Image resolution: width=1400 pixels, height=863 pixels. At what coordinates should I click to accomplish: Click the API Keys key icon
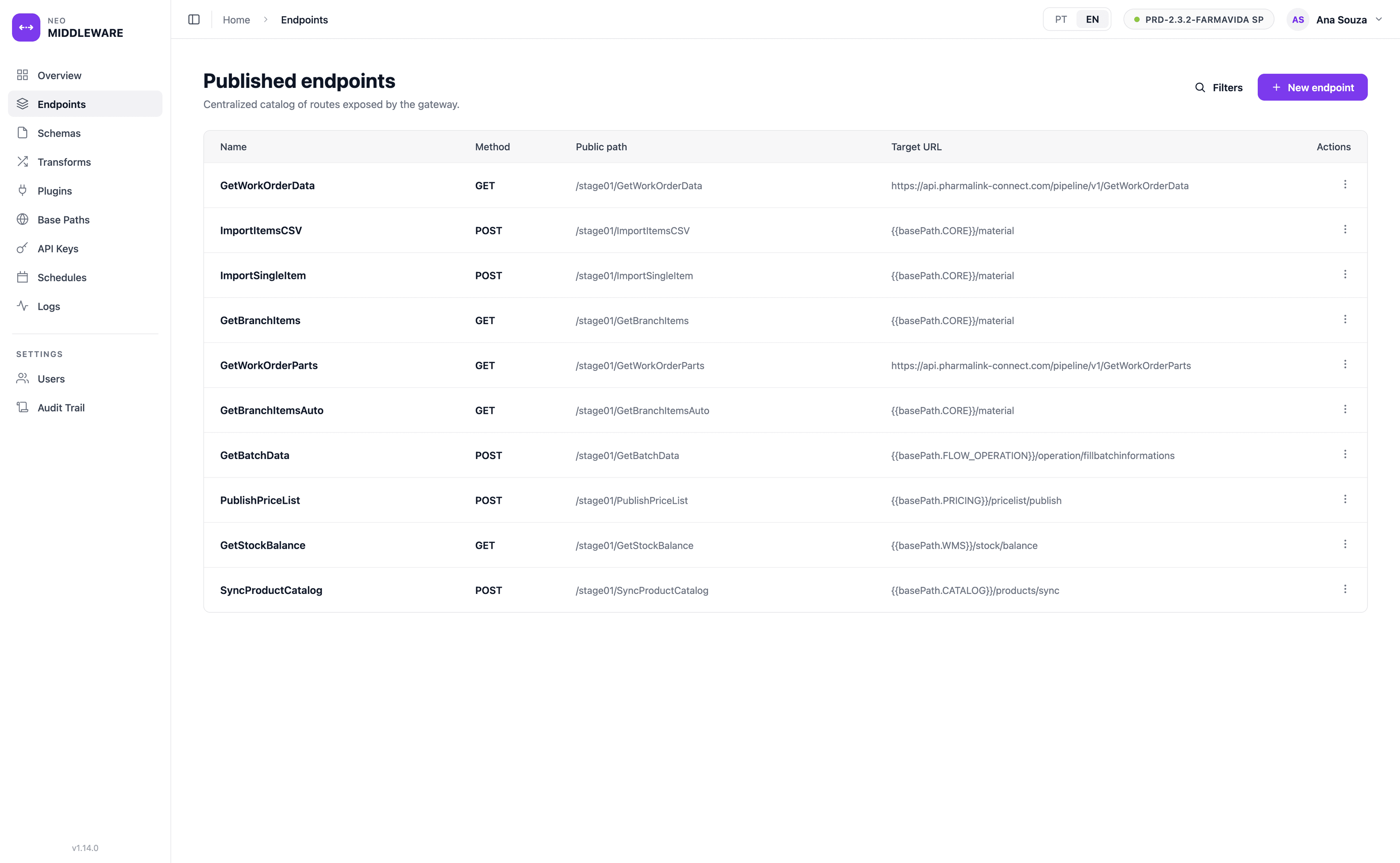pos(23,248)
